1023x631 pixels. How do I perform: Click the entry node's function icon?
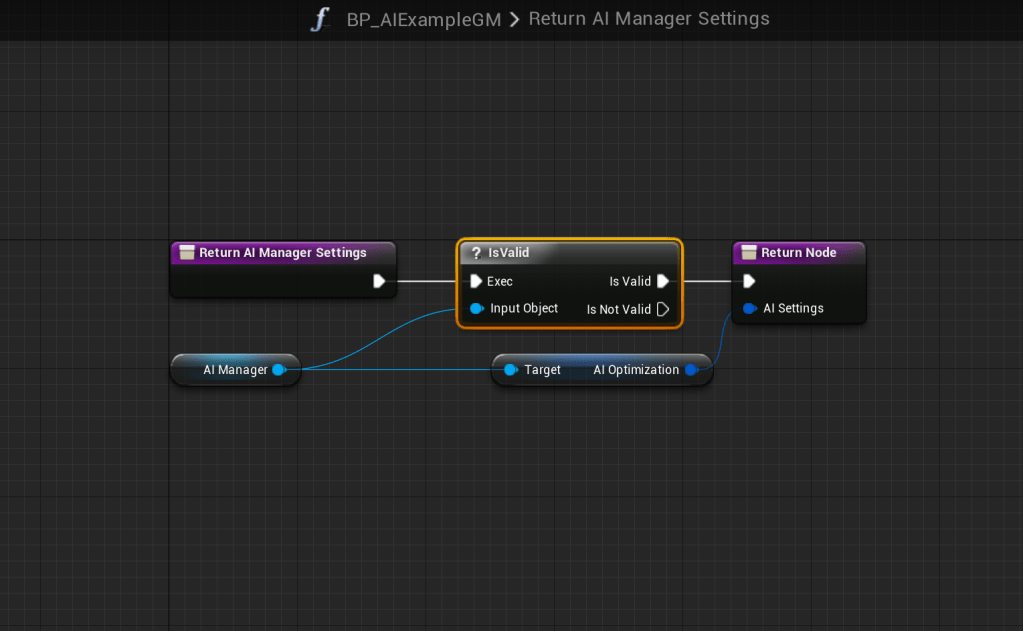point(186,253)
